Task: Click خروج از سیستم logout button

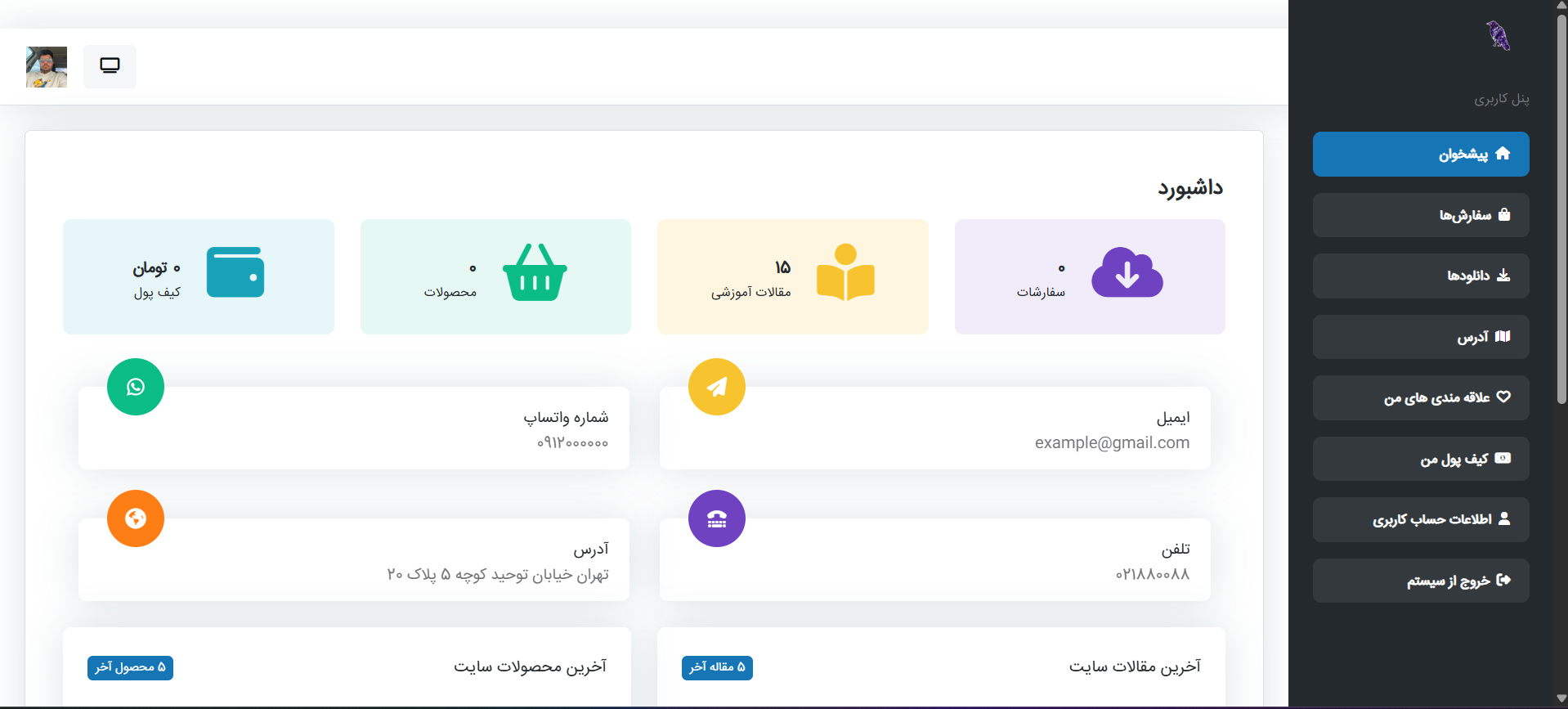Action: [1420, 581]
